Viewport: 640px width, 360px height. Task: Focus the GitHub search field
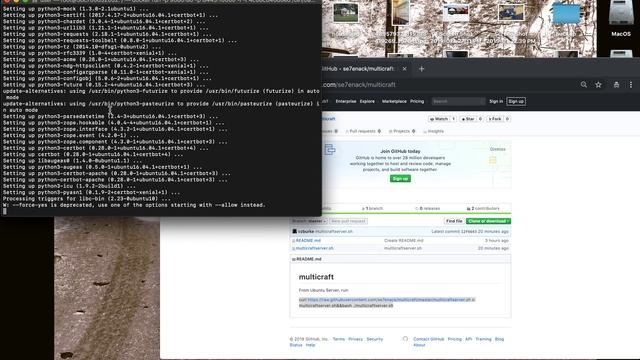click(x=458, y=101)
